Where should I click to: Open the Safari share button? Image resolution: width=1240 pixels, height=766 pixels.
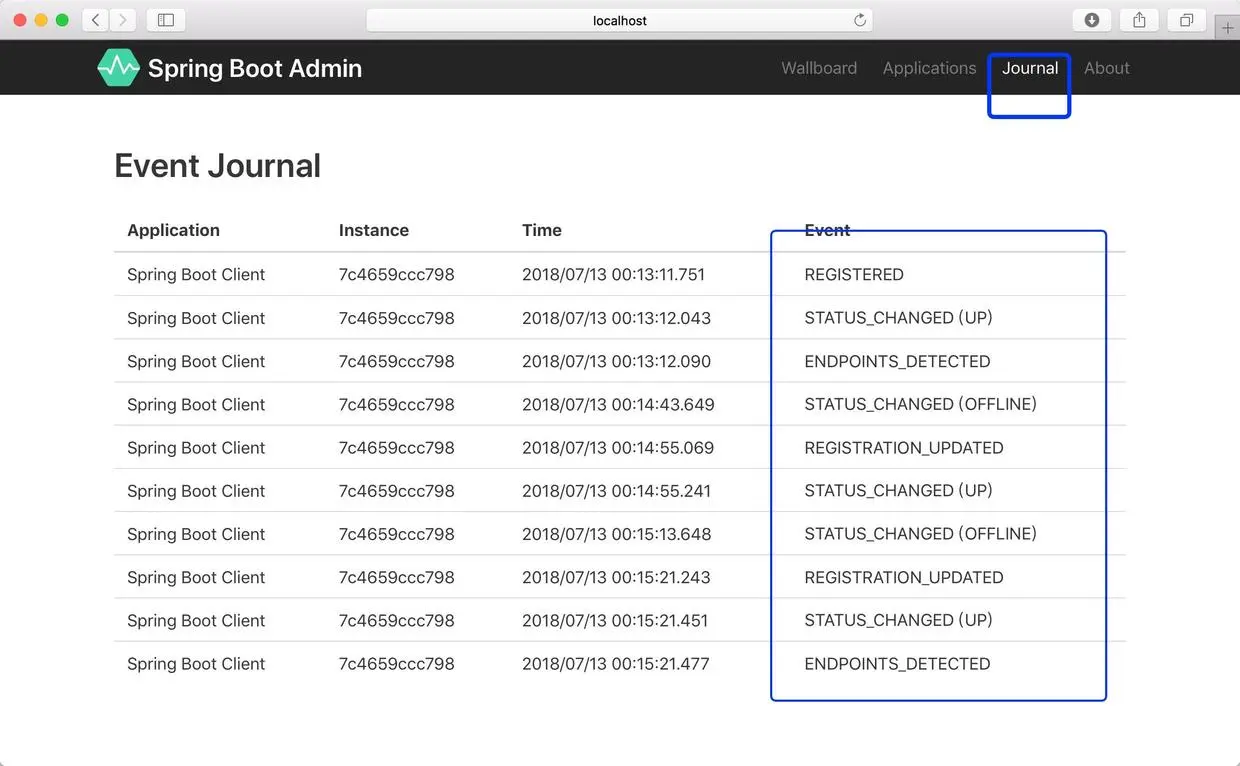point(1139,20)
